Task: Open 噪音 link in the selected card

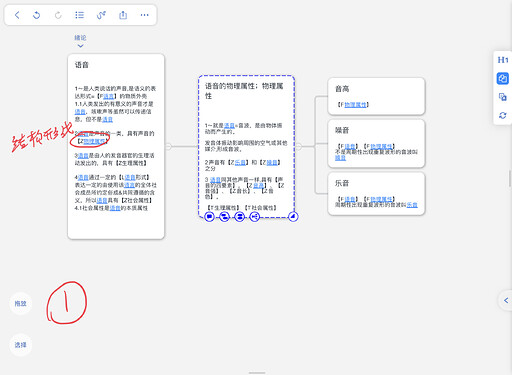Action: pos(272,162)
